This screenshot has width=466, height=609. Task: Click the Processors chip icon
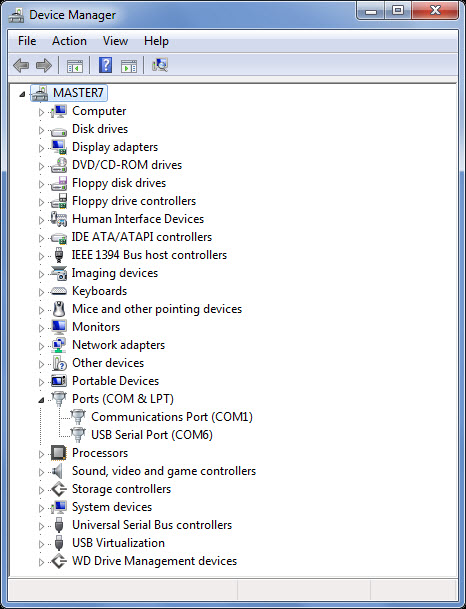pyautogui.click(x=59, y=453)
